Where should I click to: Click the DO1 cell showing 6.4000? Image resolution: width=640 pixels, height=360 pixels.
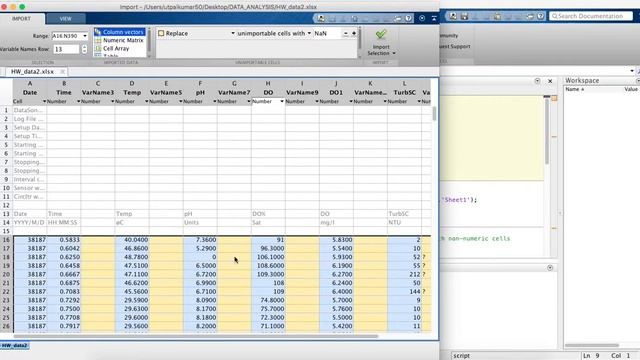pos(336,291)
